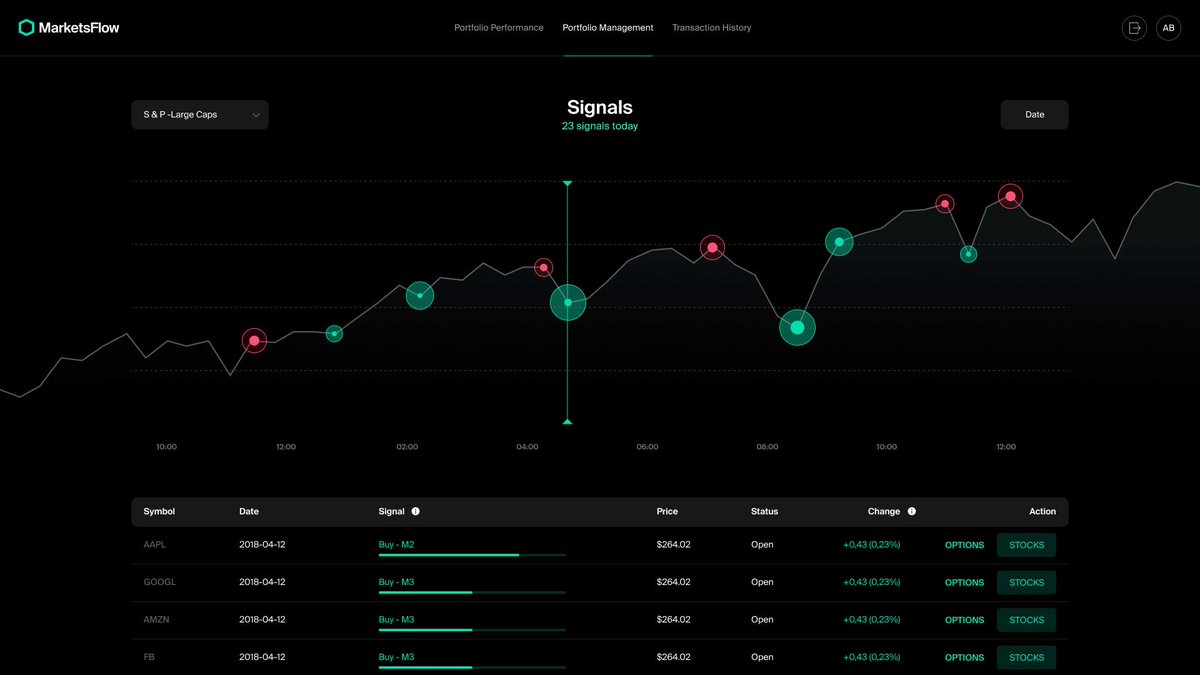Open the AB user avatar
Viewport: 1200px width, 675px height.
(1168, 28)
